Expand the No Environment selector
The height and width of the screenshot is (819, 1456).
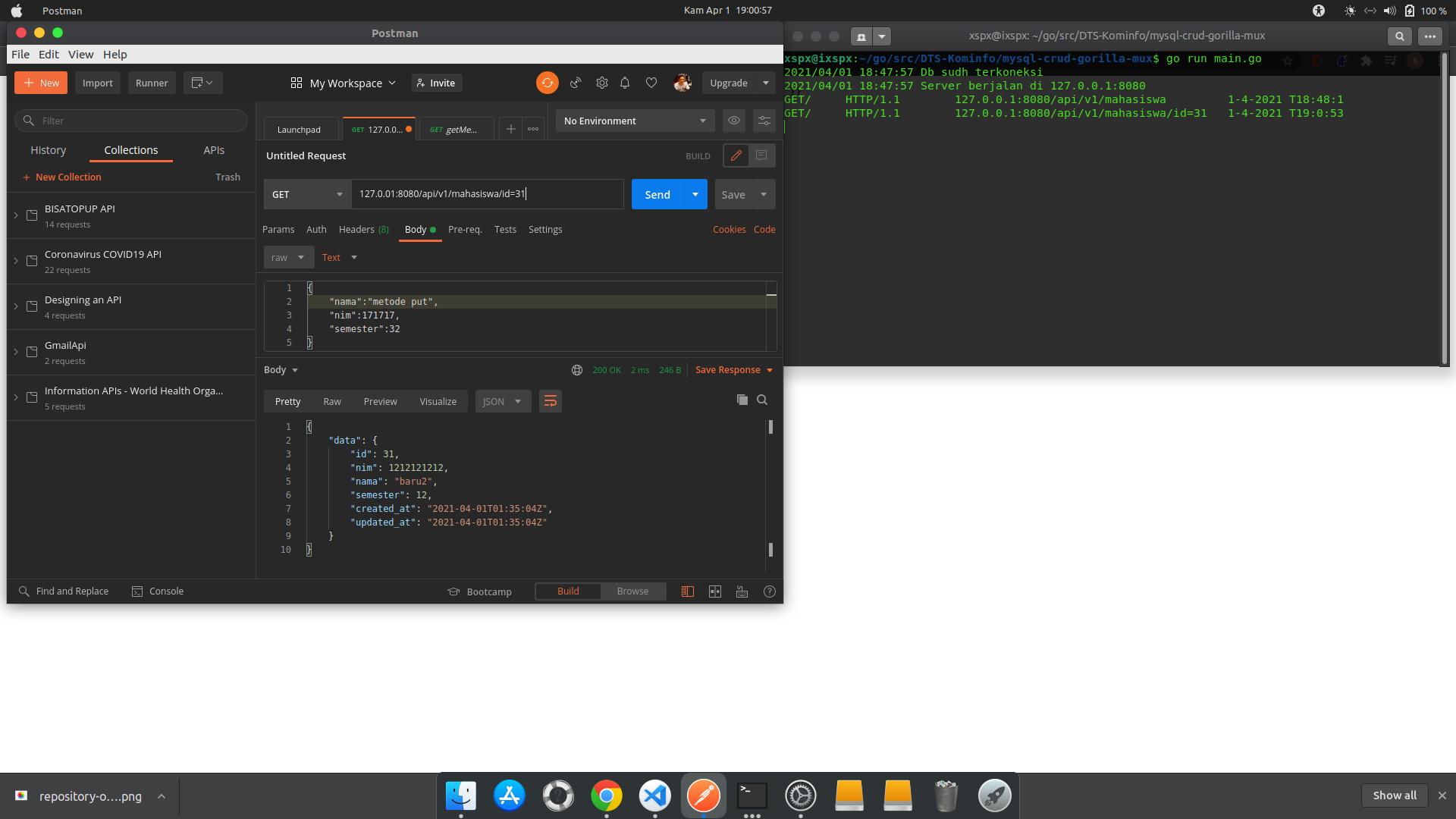(634, 121)
